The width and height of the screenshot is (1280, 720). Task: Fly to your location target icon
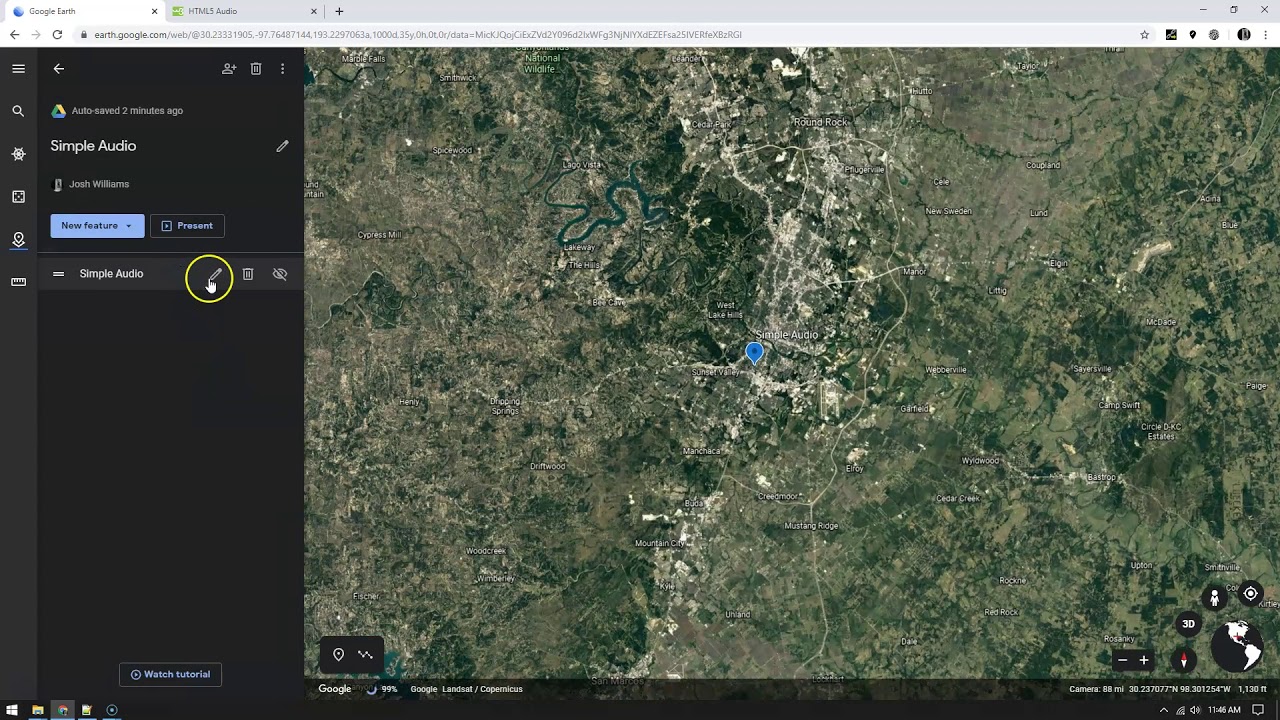coord(1251,594)
